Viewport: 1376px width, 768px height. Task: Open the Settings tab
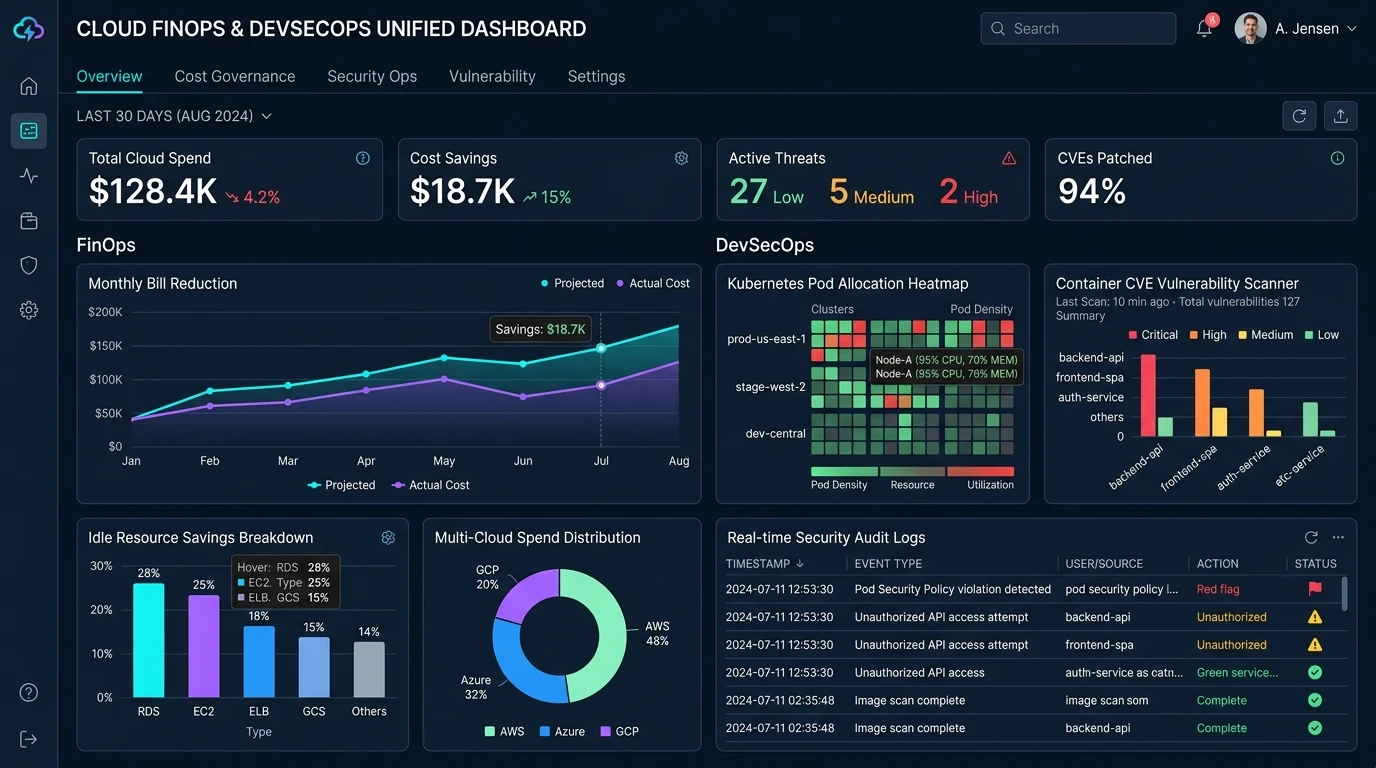pyautogui.click(x=596, y=76)
